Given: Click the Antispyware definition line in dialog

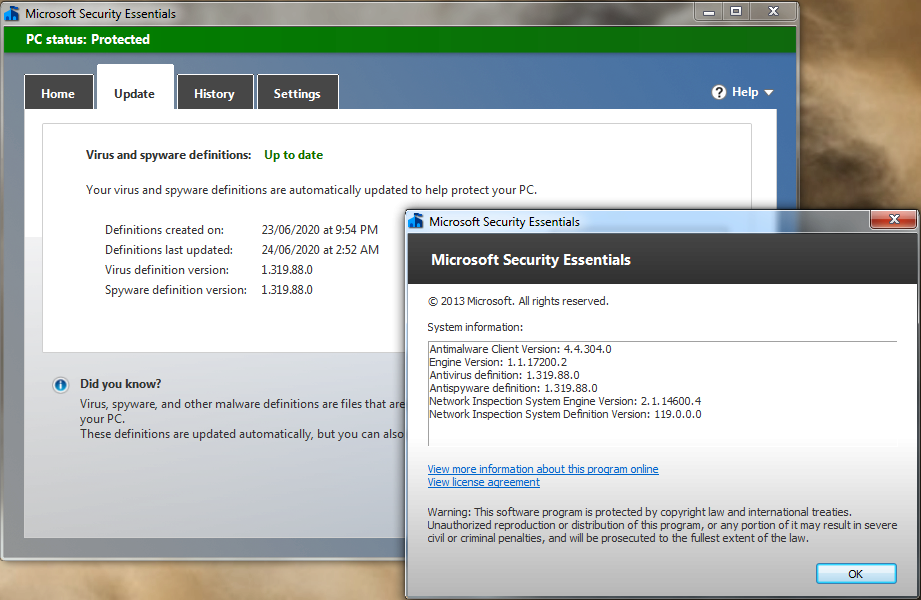Looking at the screenshot, I should pos(513,388).
